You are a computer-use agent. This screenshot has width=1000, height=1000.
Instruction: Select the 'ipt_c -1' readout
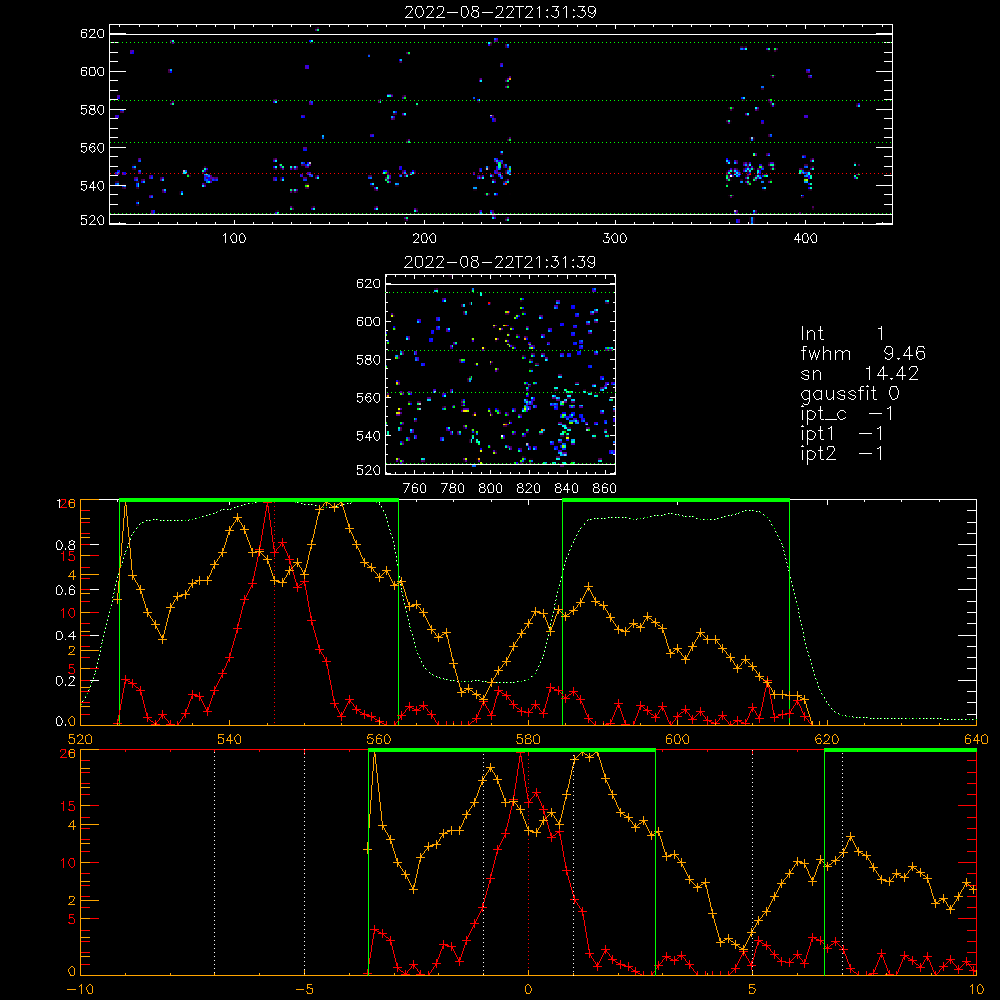tap(847, 414)
